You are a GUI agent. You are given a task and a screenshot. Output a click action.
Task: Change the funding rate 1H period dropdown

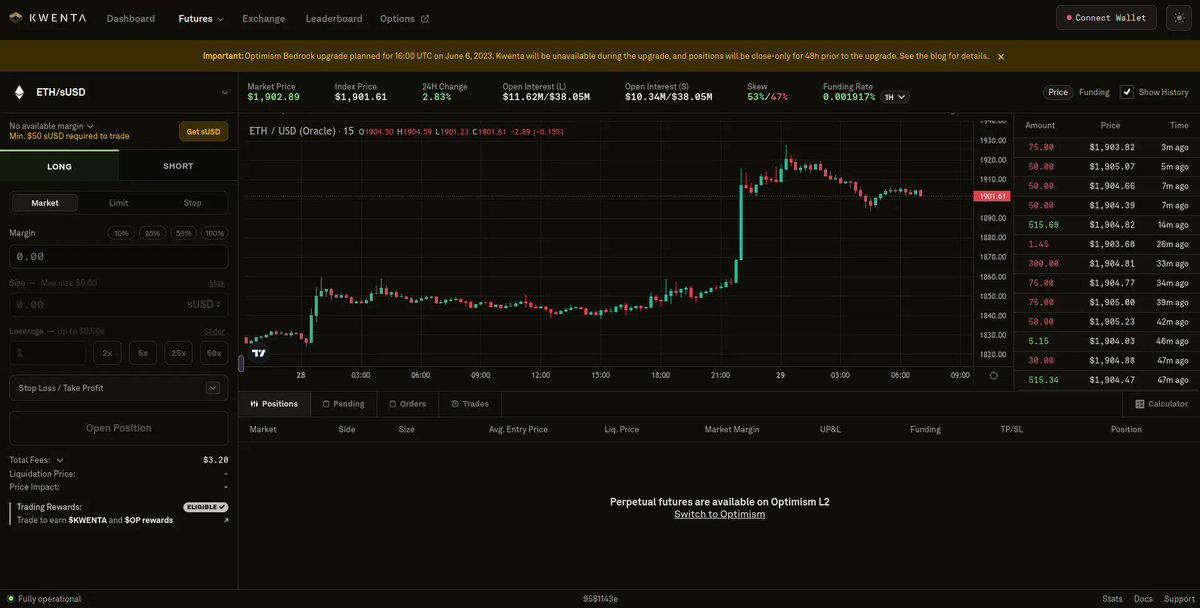coord(895,97)
